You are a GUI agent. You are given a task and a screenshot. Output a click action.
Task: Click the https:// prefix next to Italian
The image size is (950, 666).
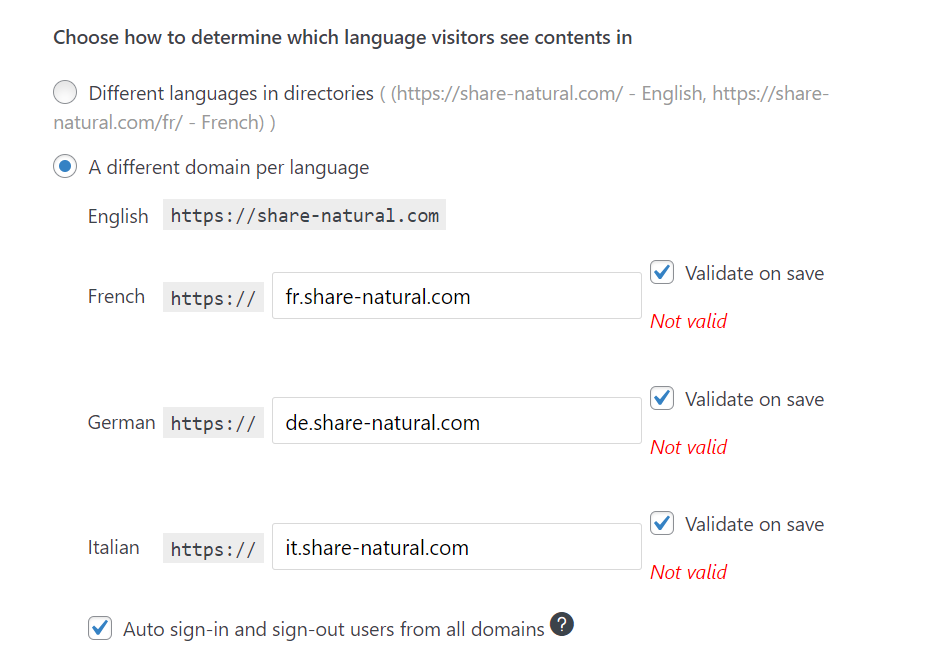(x=213, y=549)
